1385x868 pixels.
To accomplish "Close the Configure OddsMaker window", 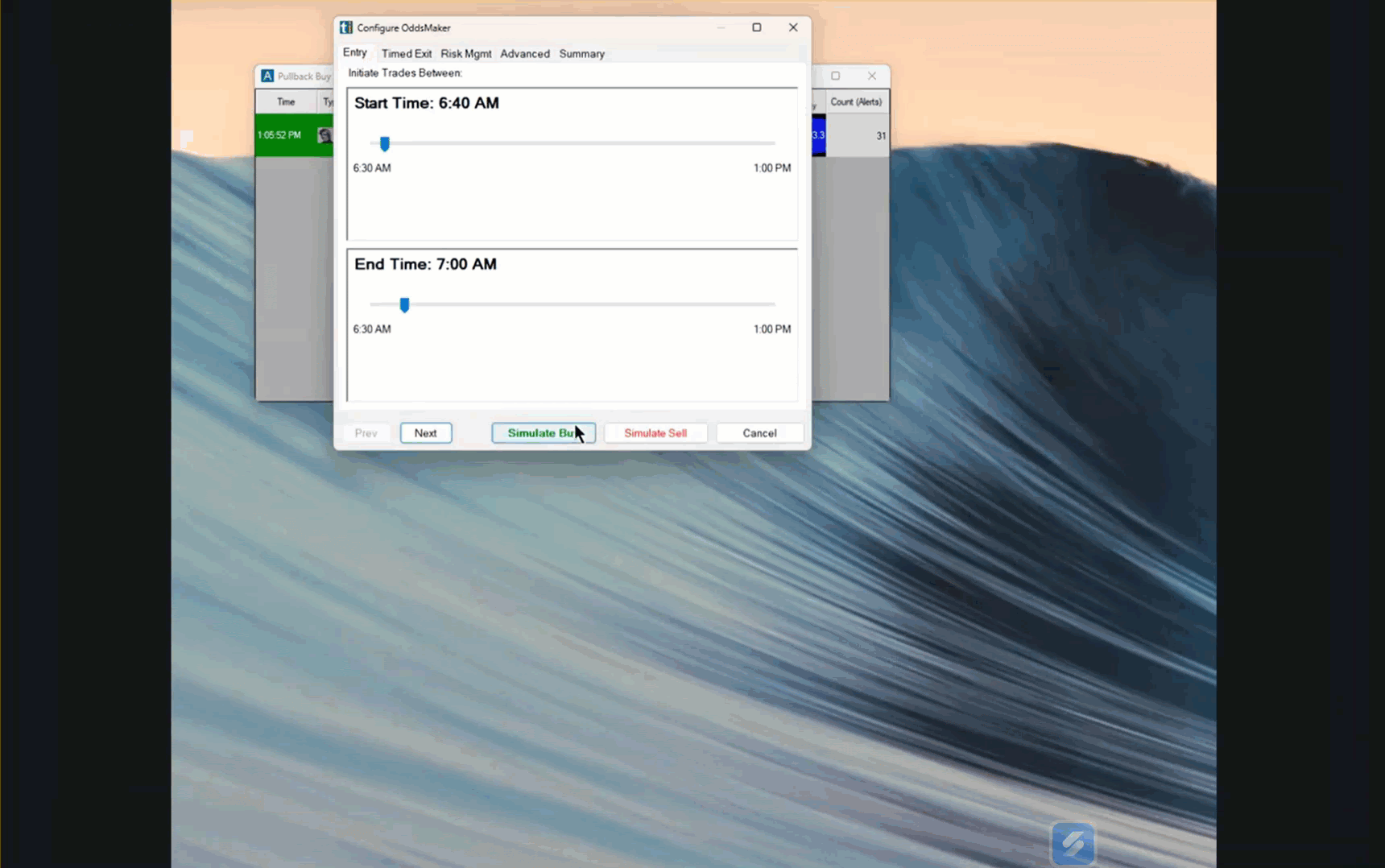I will coord(793,27).
